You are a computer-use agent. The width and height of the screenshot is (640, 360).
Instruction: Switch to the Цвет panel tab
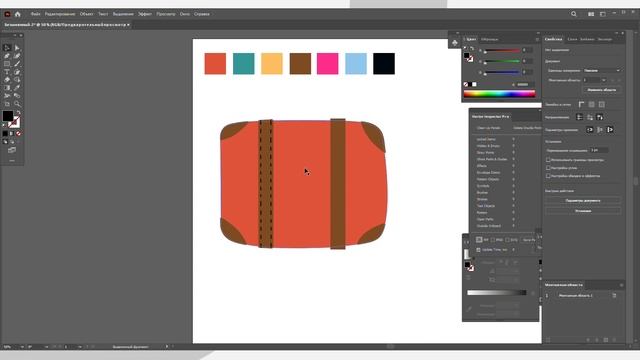(471, 39)
